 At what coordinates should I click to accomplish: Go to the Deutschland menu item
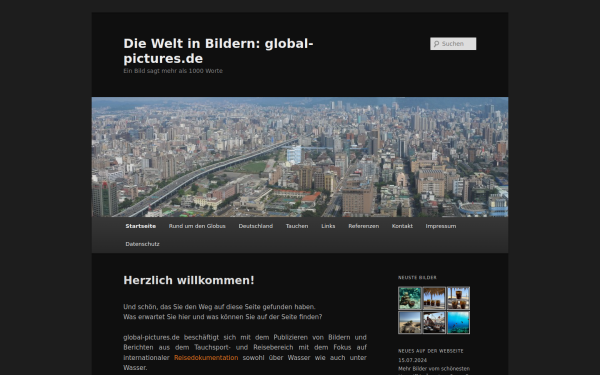[x=256, y=226]
